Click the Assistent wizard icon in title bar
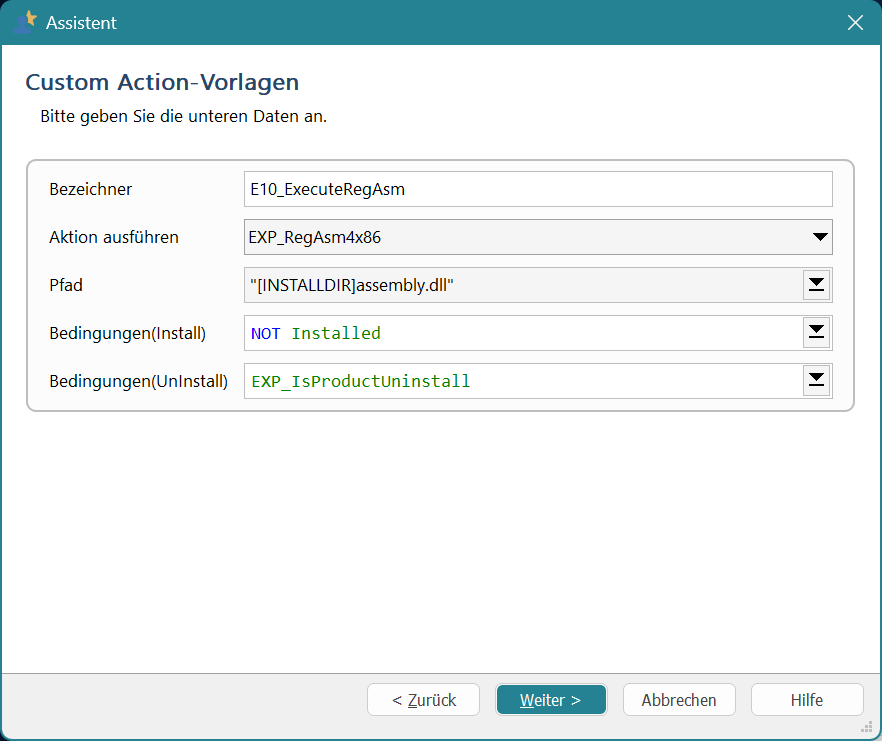Viewport: 882px width, 741px height. 26,22
